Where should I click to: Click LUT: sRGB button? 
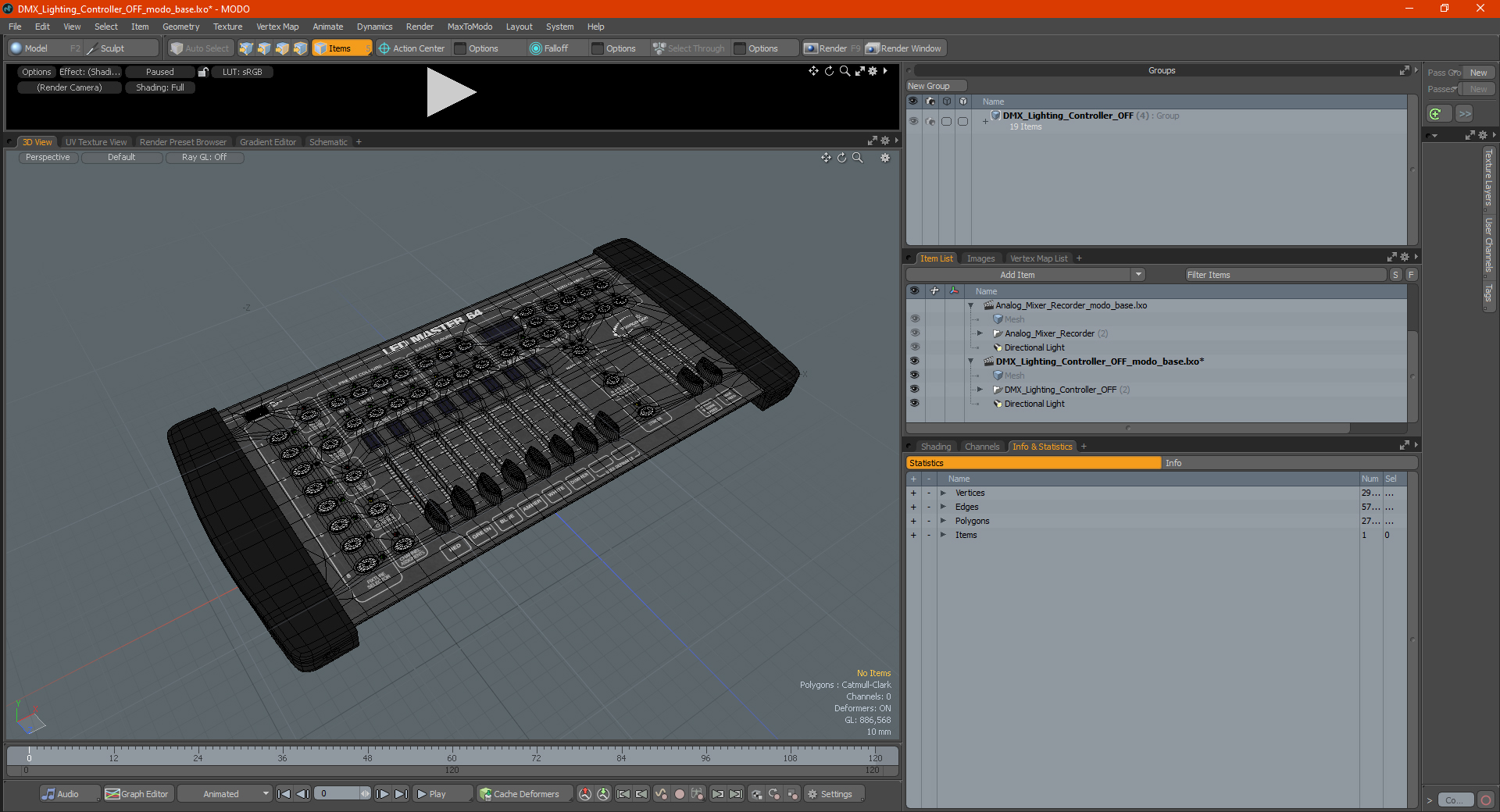242,72
